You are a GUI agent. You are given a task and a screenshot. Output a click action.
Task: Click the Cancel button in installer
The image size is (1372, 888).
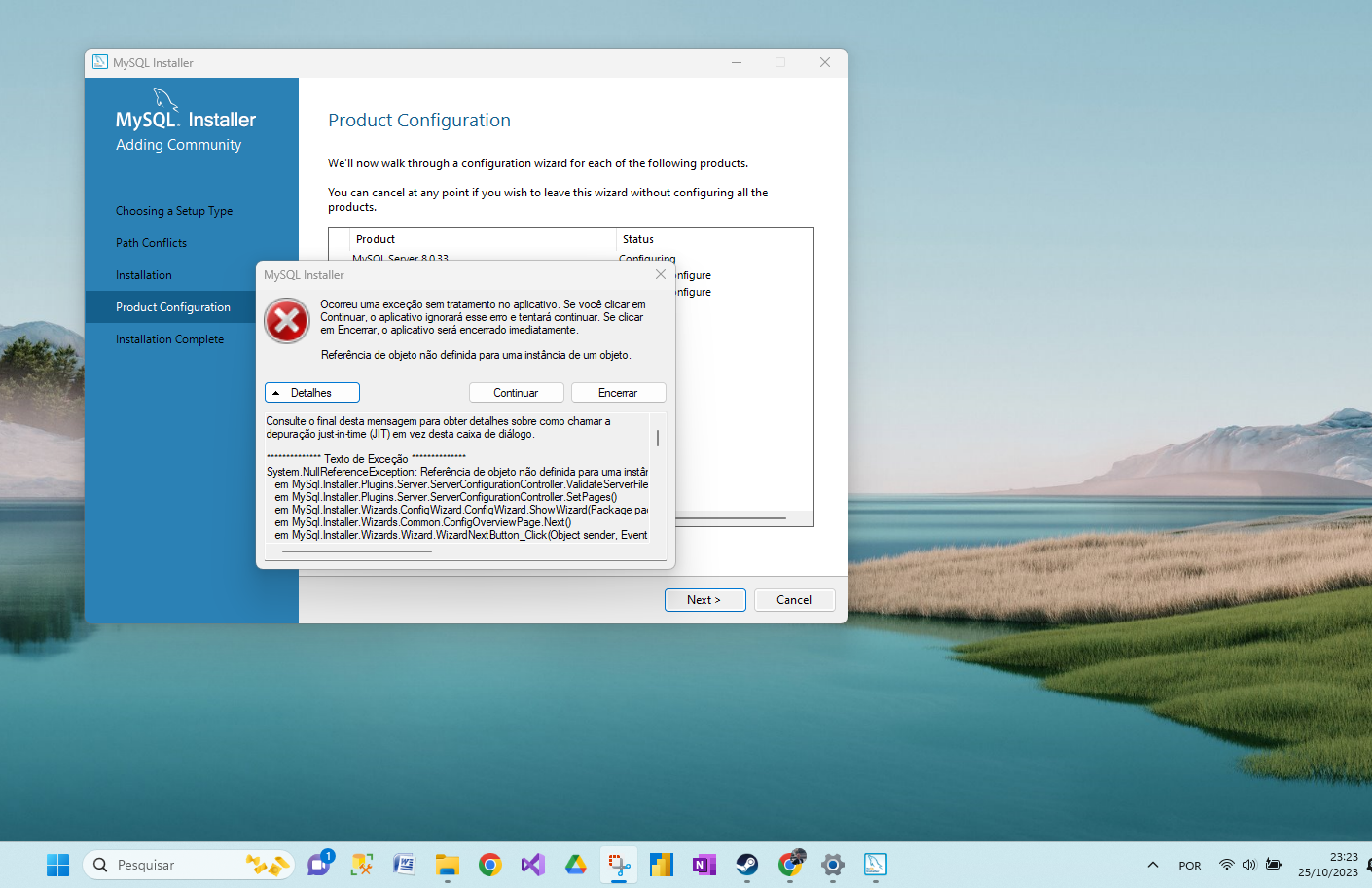[794, 600]
